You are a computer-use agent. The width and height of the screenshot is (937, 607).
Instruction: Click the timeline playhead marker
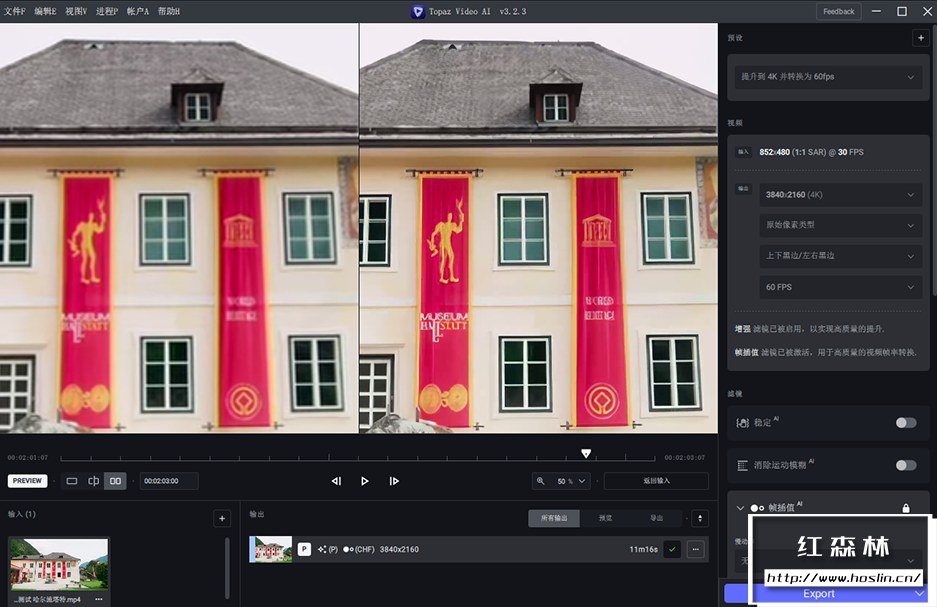(586, 453)
